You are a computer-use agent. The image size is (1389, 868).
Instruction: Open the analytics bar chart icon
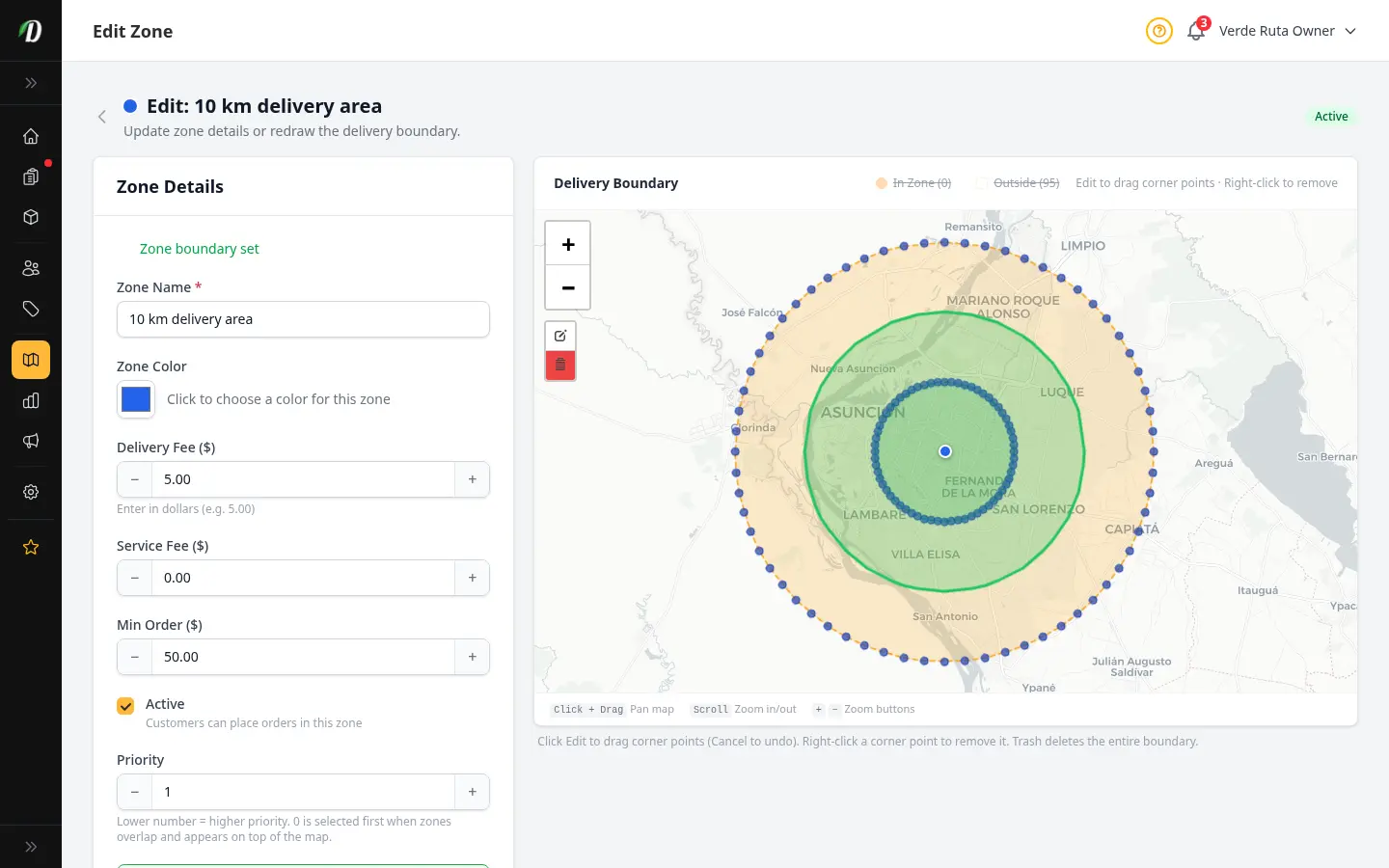[x=31, y=400]
